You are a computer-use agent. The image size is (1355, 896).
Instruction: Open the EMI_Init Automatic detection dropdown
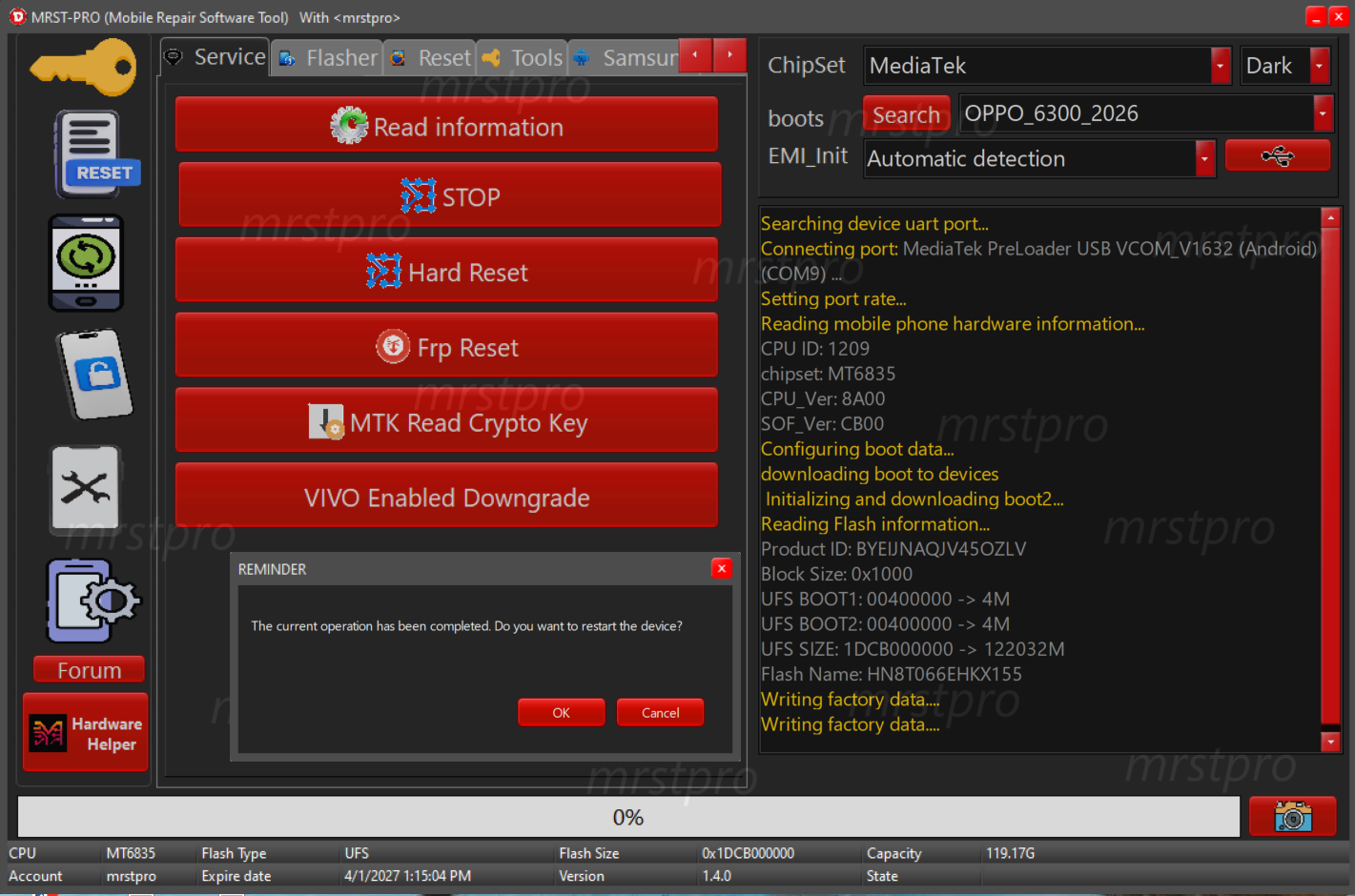tap(1205, 158)
